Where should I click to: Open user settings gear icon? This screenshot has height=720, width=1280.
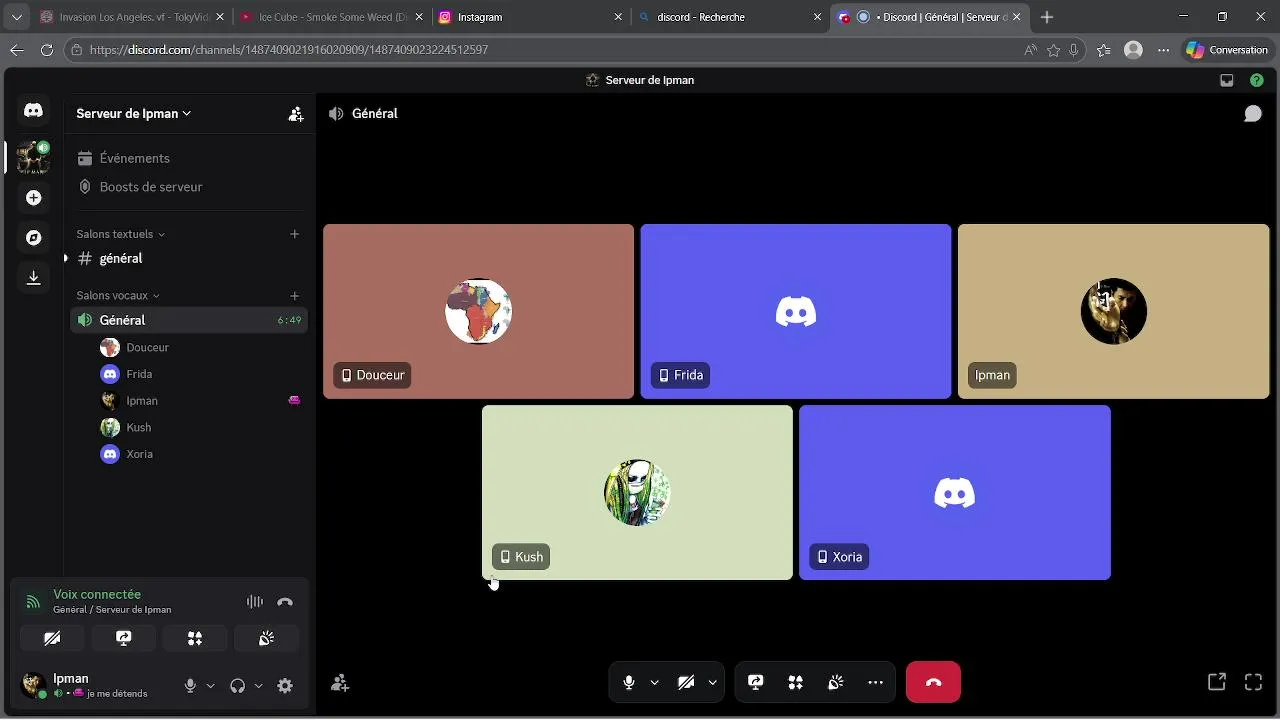click(x=285, y=686)
